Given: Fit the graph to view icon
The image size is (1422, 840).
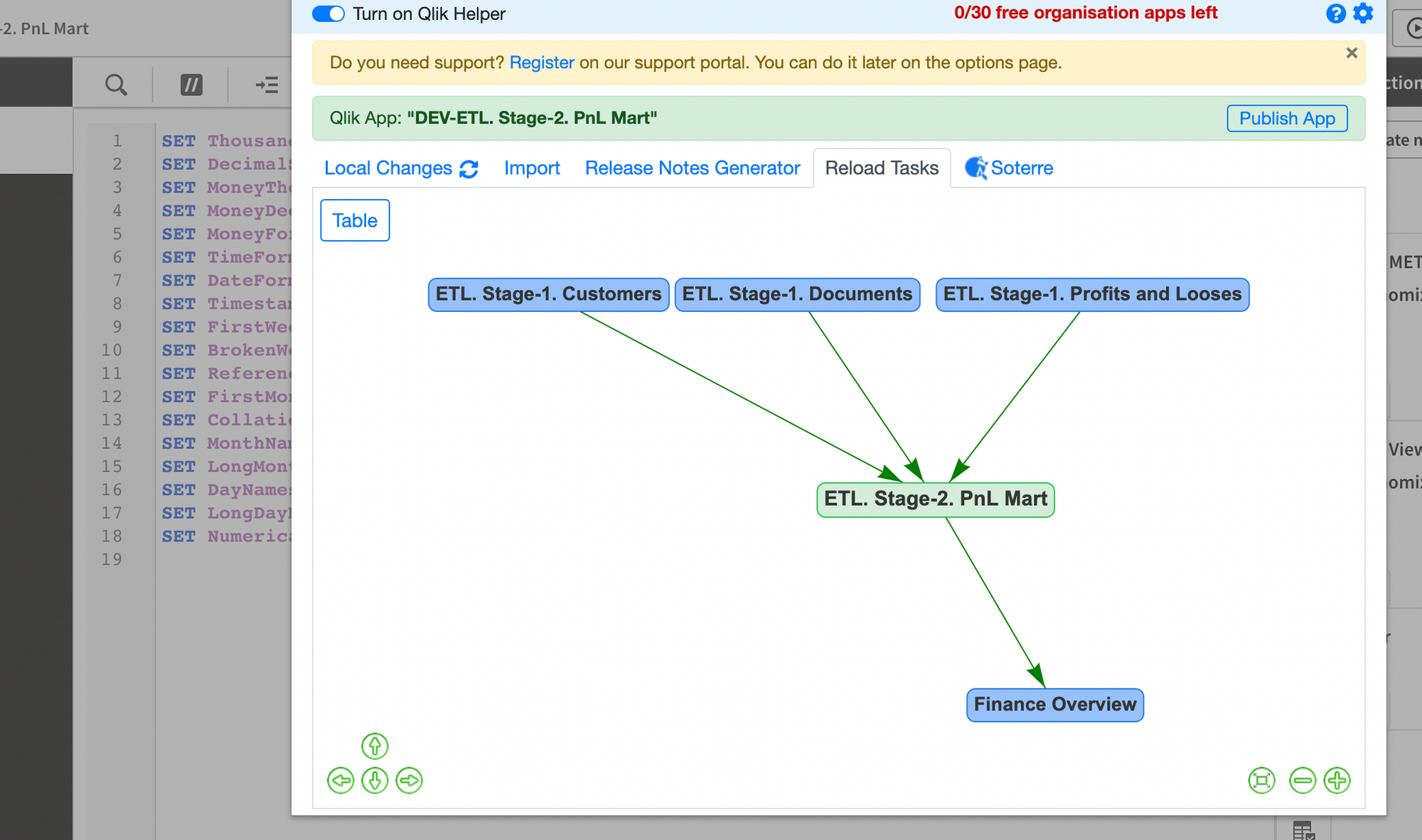Looking at the screenshot, I should pyautogui.click(x=1261, y=780).
